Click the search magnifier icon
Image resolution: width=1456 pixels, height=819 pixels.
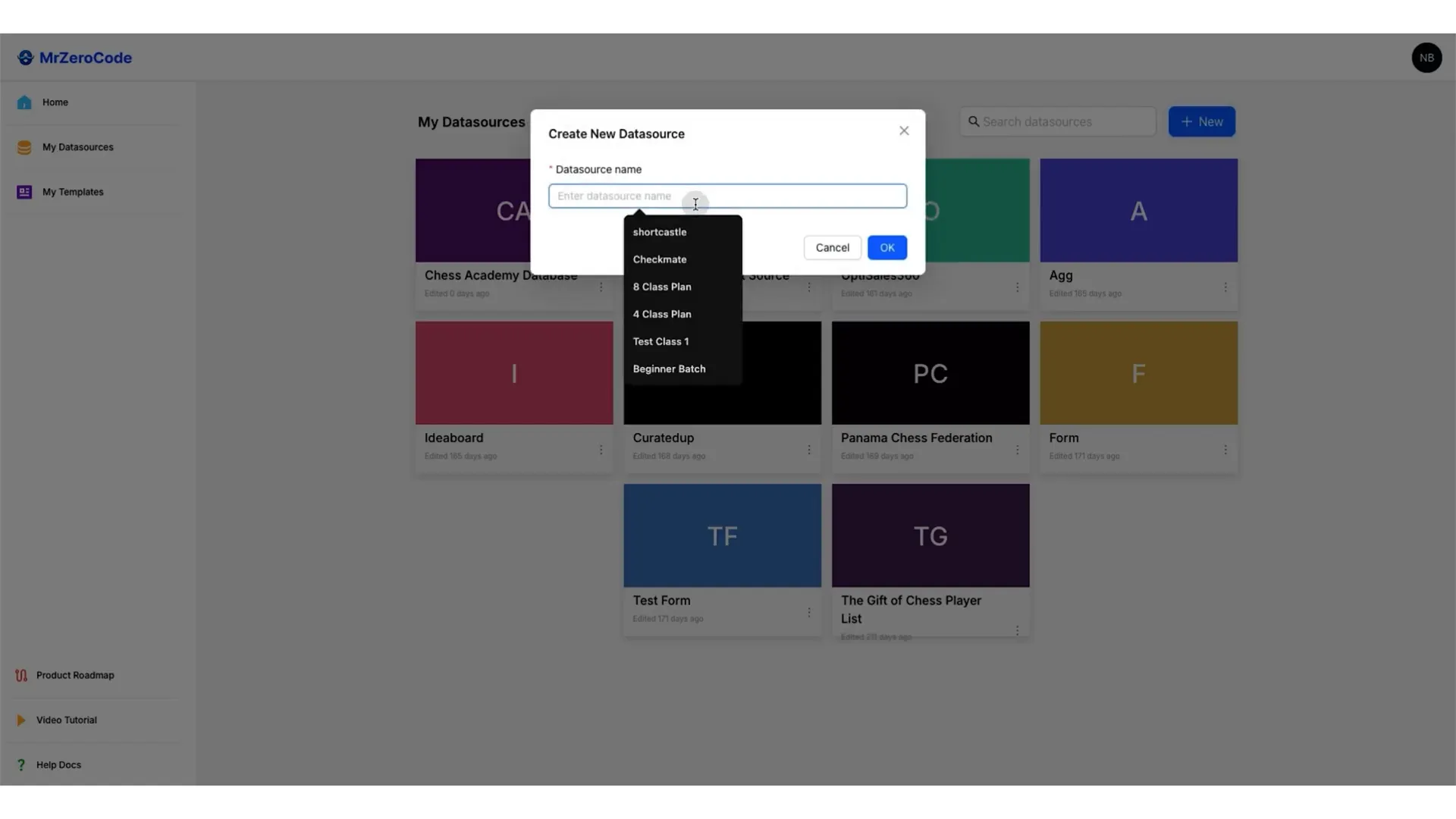pyautogui.click(x=974, y=121)
